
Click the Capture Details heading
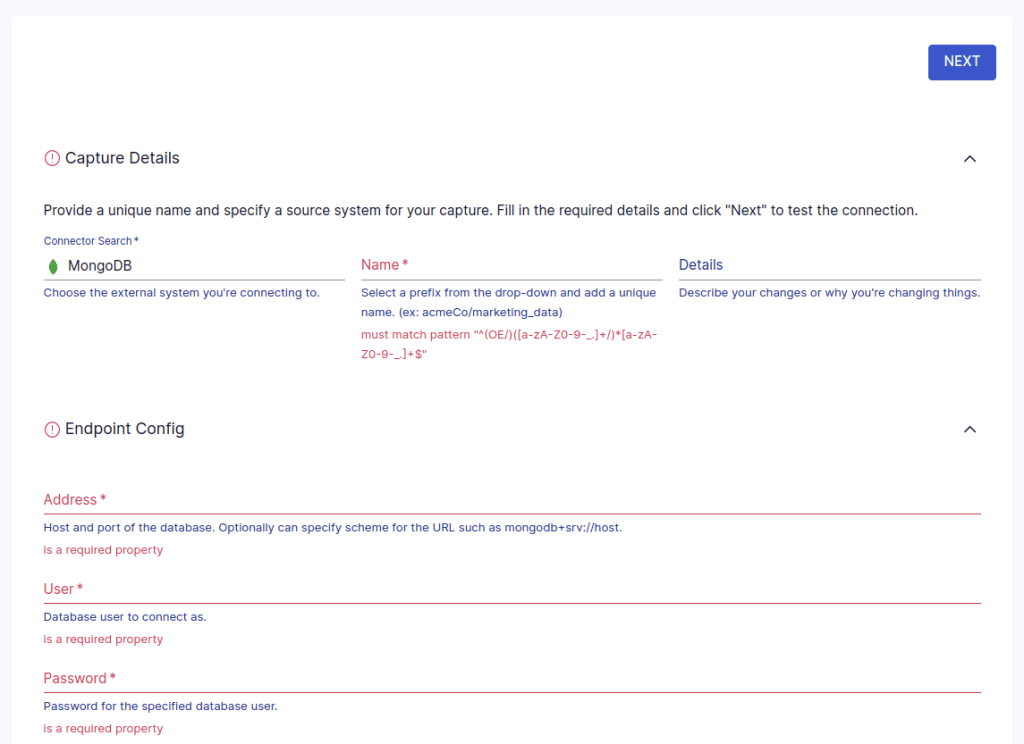(x=122, y=158)
